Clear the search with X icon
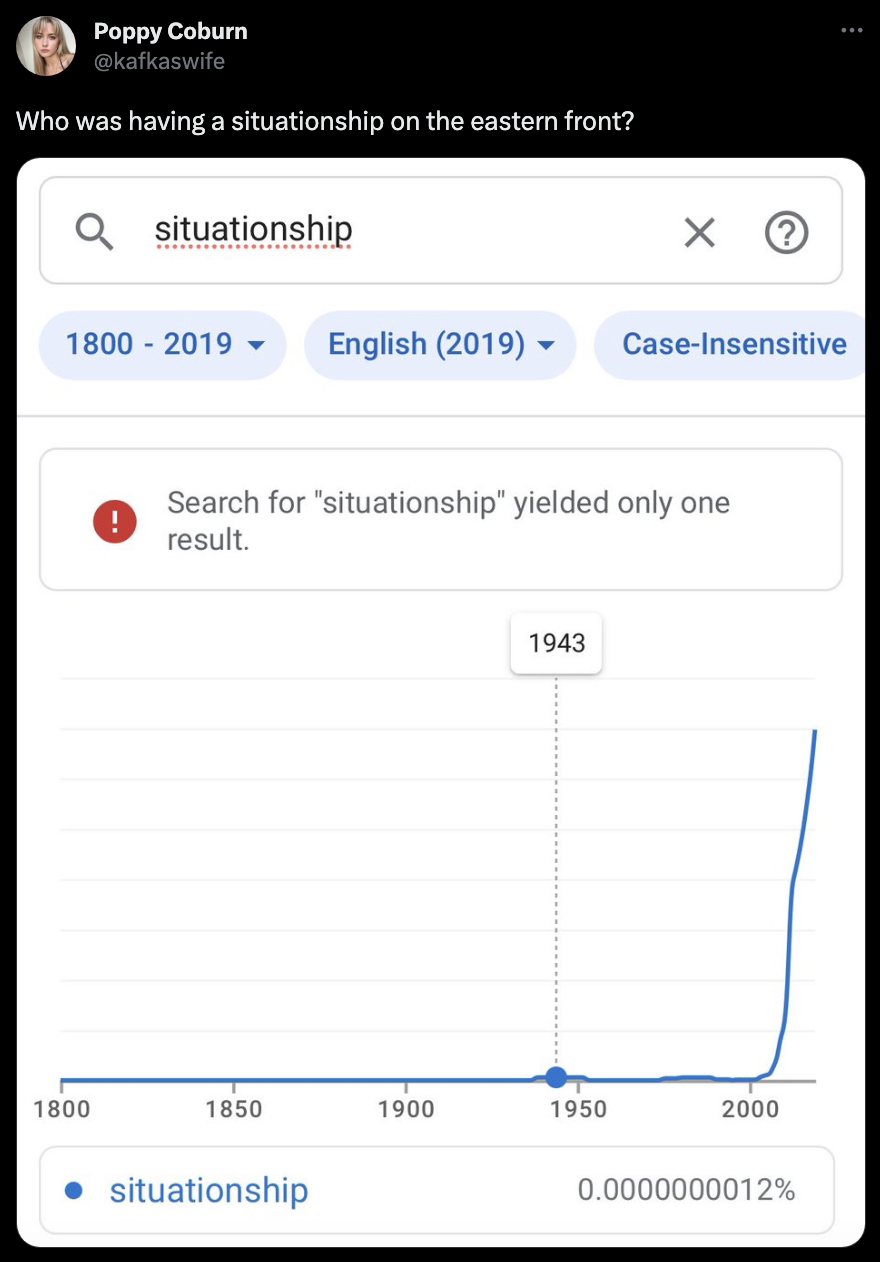 (699, 233)
